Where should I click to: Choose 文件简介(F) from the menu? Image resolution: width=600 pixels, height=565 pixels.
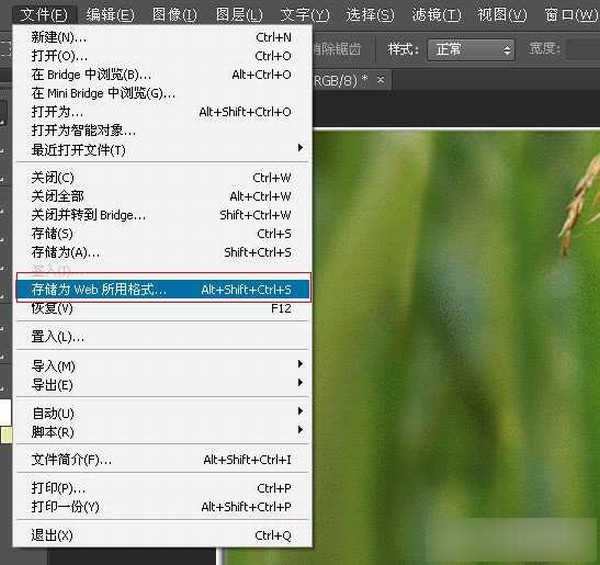[x=72, y=460]
